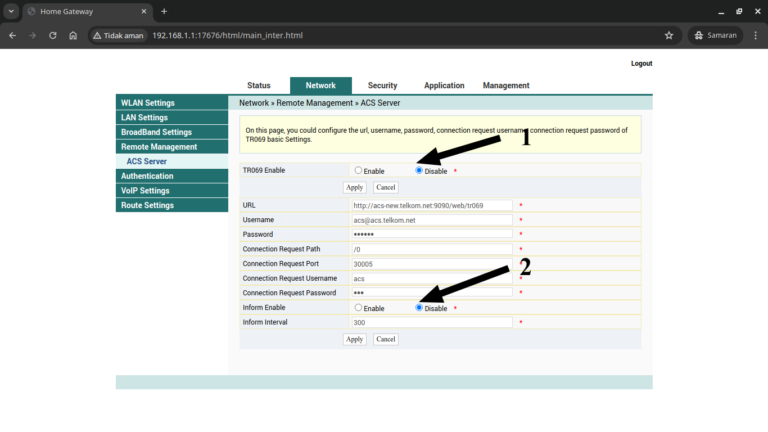The width and height of the screenshot is (768, 432).
Task: Switch to the Management tab
Action: coord(506,85)
